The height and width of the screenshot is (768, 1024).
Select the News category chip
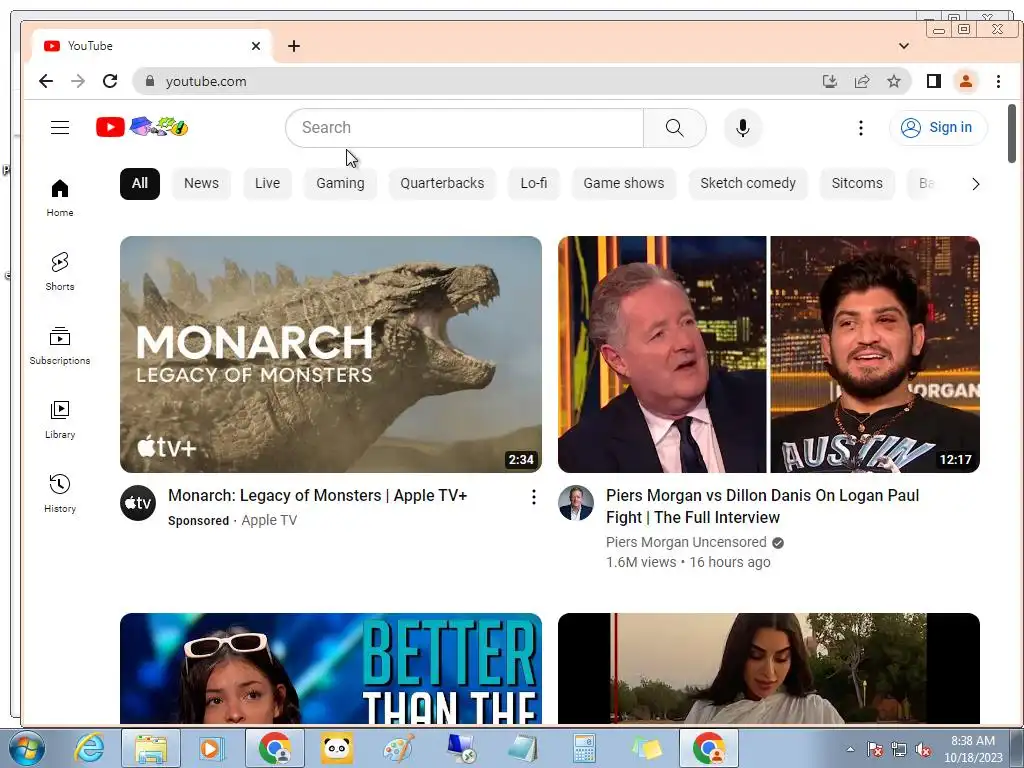click(201, 184)
